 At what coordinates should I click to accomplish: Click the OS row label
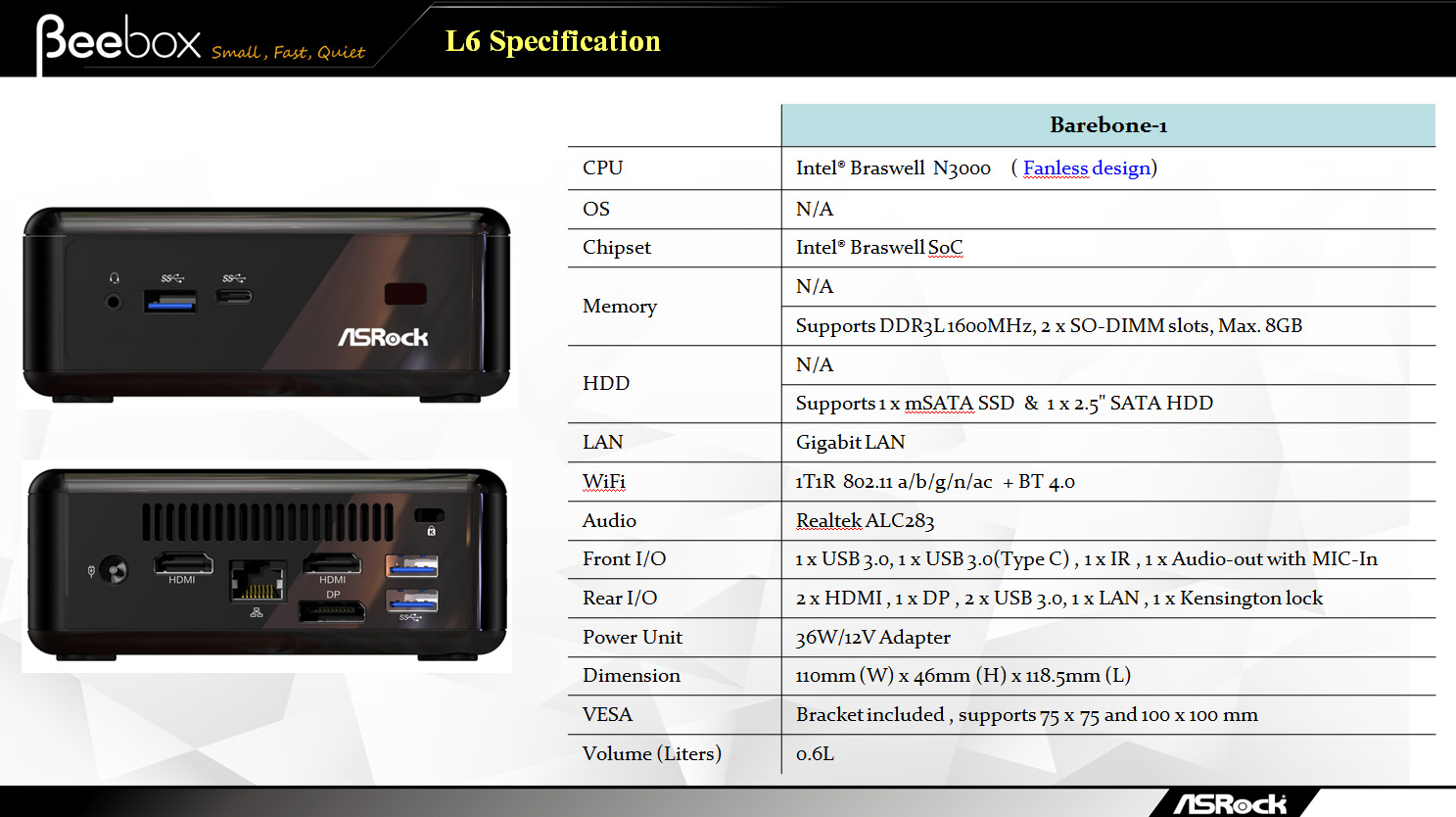point(596,209)
